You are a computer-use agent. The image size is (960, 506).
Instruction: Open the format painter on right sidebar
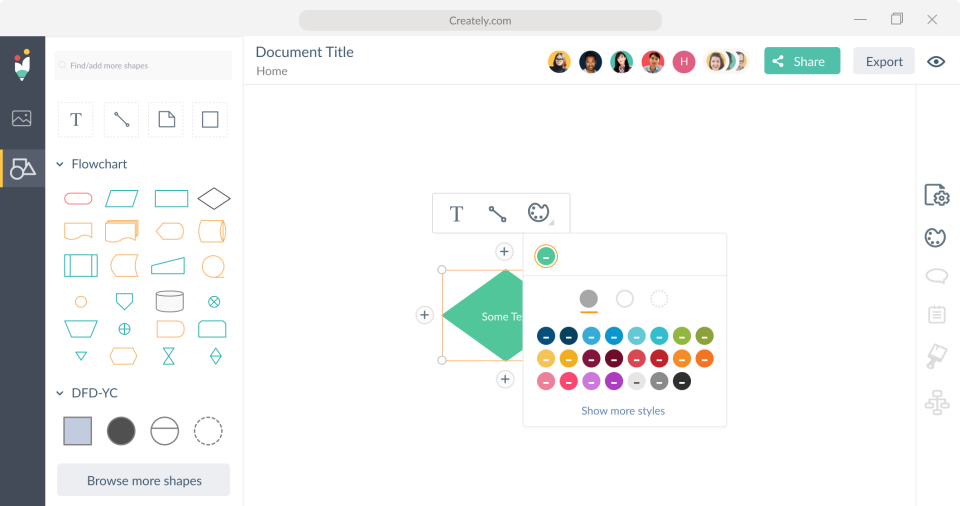[937, 357]
